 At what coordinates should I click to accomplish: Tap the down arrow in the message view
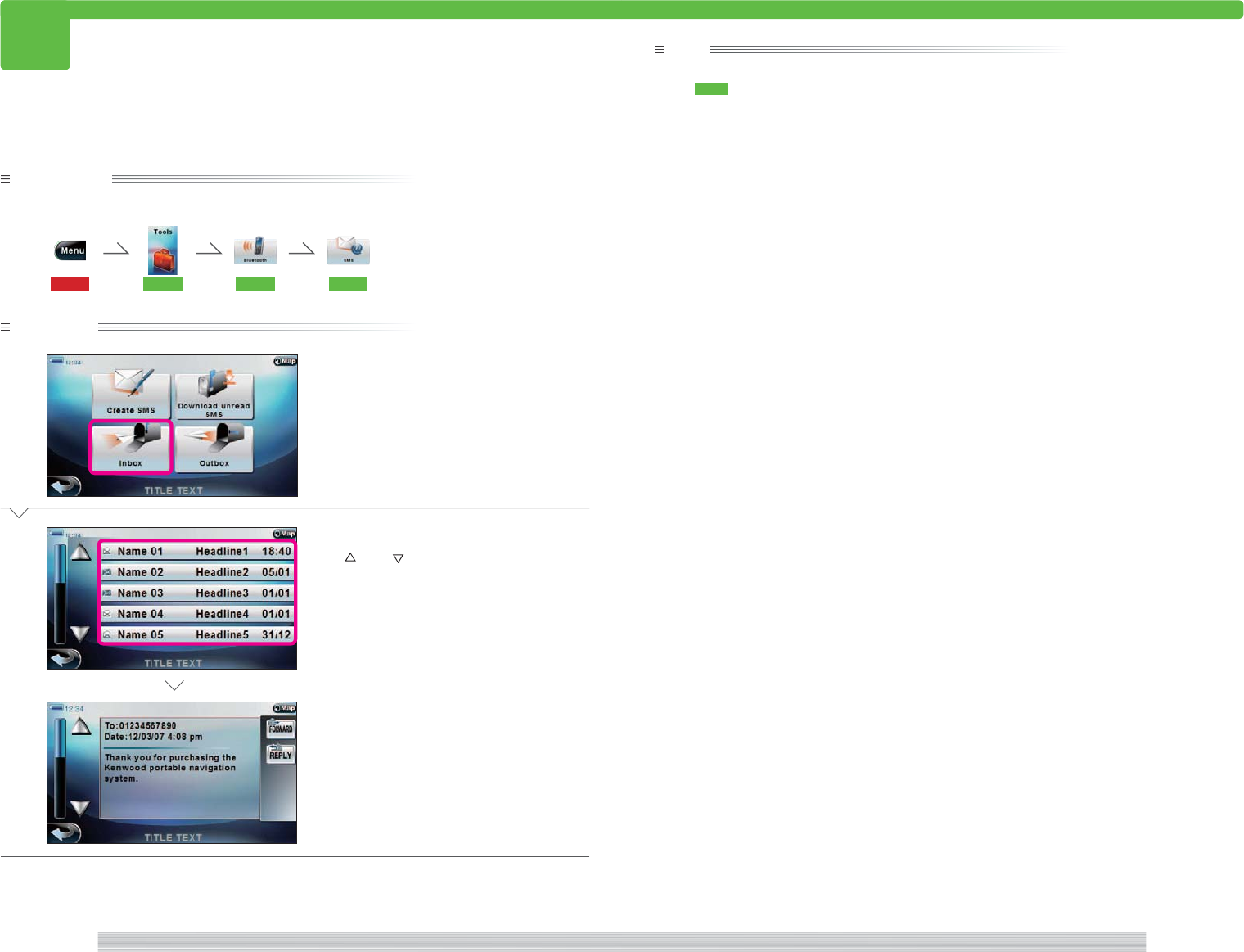[x=80, y=808]
